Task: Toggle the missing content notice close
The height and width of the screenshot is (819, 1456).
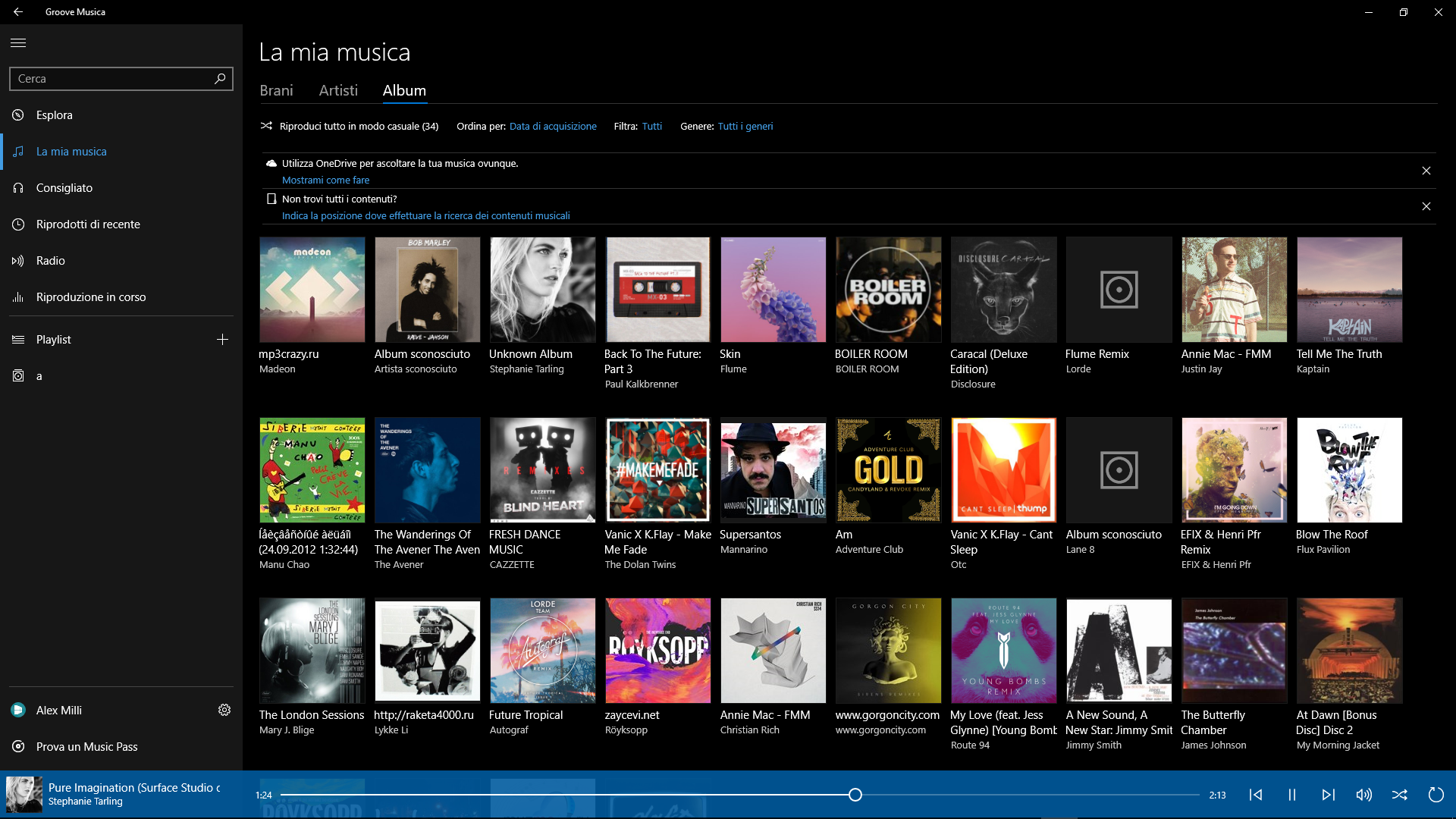Action: 1426,206
